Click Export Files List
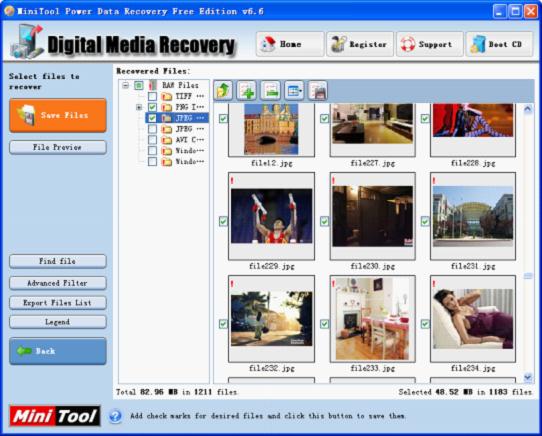Screen dimensions: 542x436 pos(58,303)
